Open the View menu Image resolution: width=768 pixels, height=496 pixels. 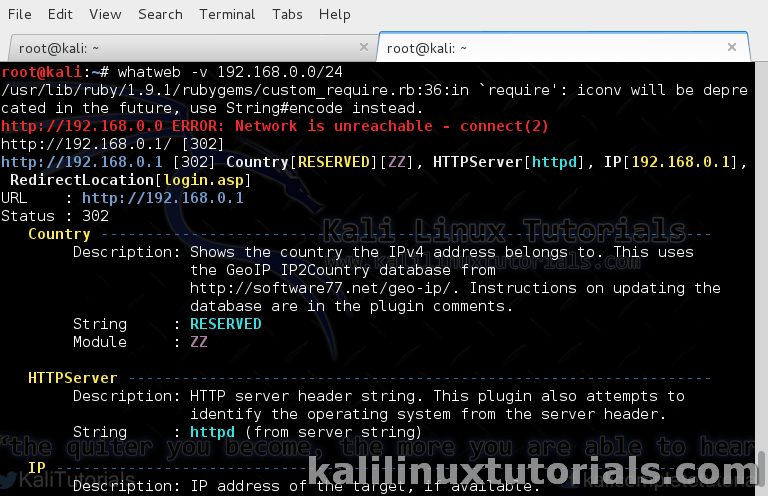point(105,14)
